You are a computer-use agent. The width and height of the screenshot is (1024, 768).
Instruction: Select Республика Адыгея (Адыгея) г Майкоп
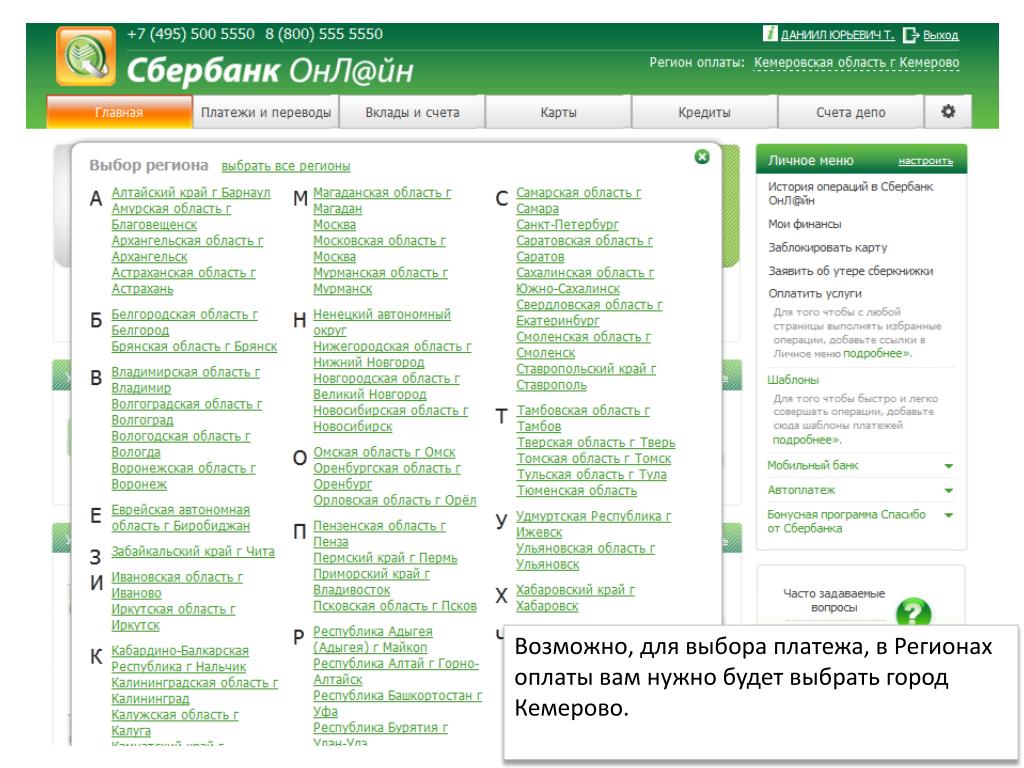(372, 639)
